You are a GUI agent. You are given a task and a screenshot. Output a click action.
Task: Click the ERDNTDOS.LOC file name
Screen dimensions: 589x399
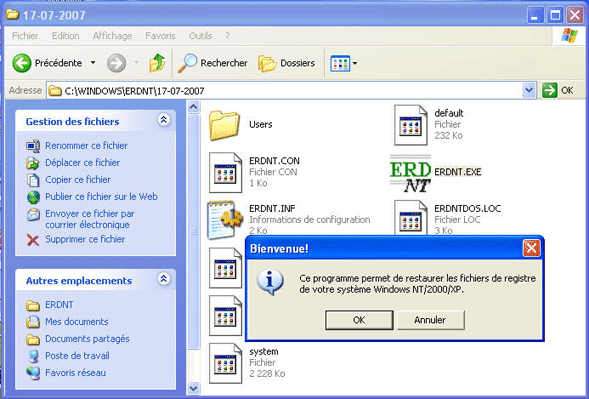point(468,209)
